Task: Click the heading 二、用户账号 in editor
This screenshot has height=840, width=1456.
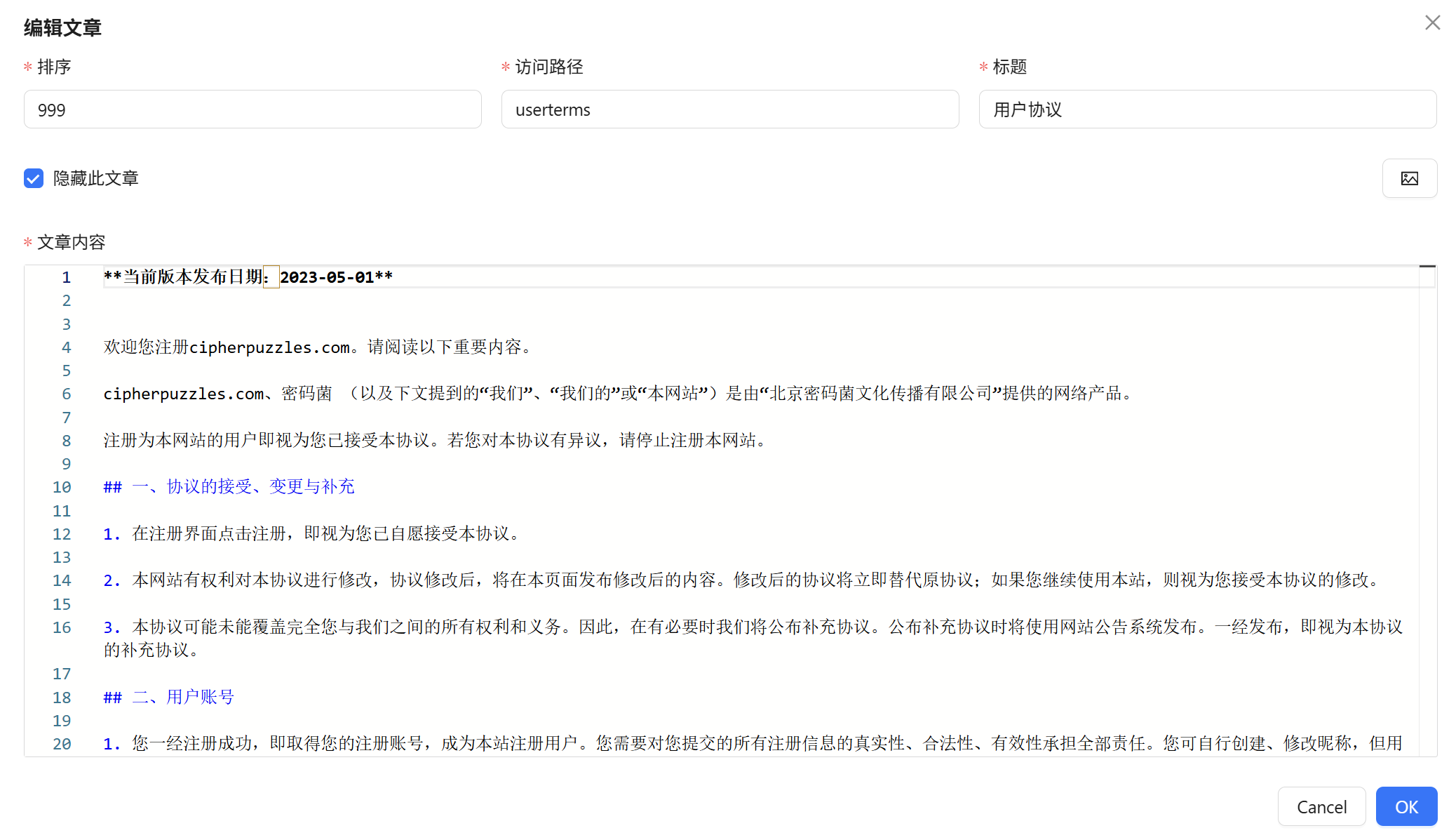Action: coord(182,698)
